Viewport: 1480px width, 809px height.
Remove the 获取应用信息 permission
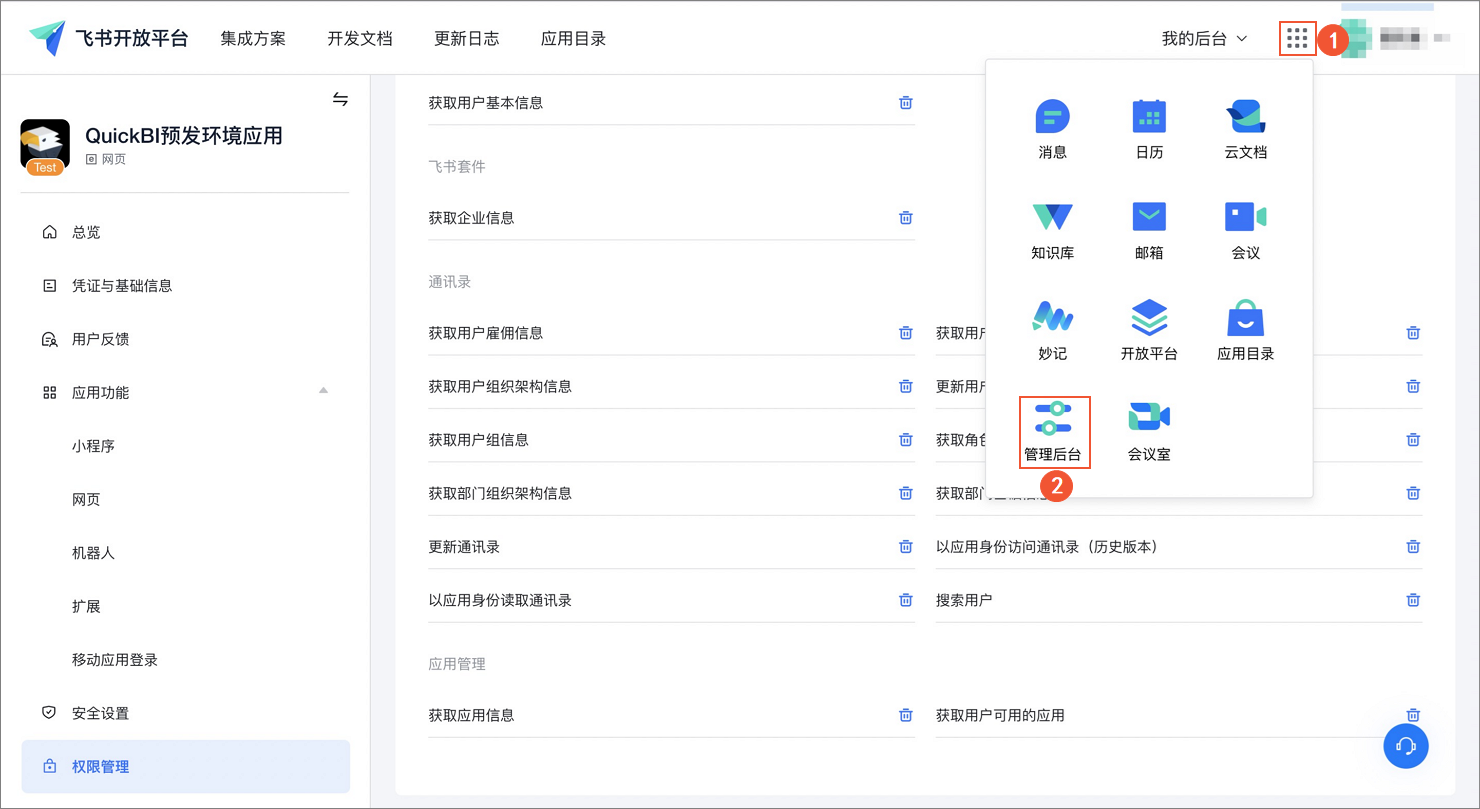coord(906,715)
